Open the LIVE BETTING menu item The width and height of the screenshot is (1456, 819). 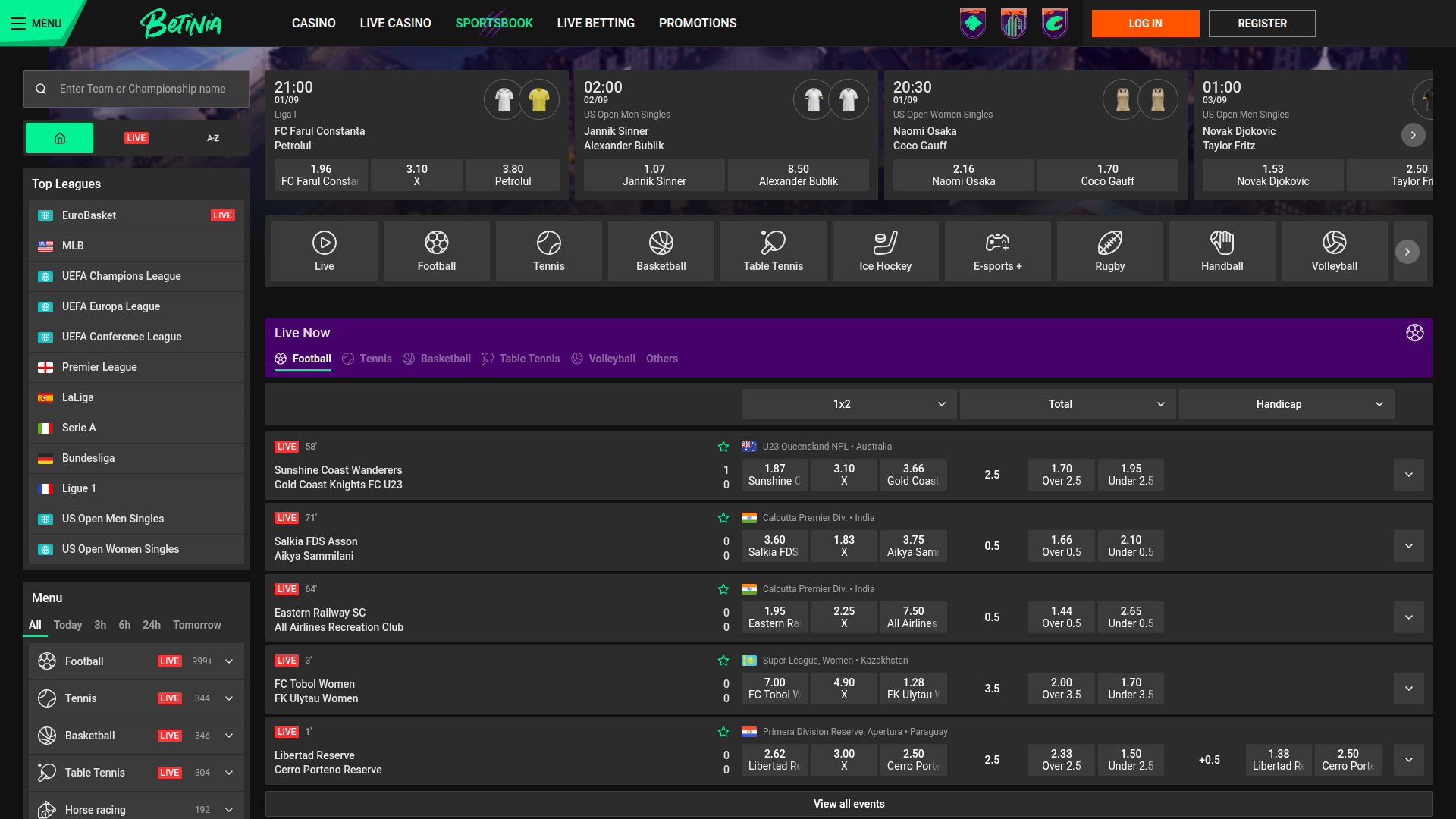click(596, 23)
